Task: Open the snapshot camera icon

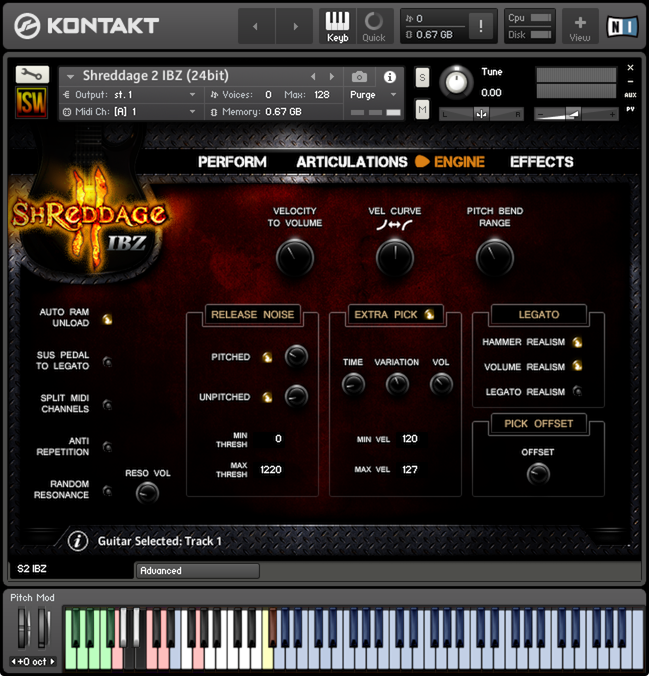Action: (359, 77)
